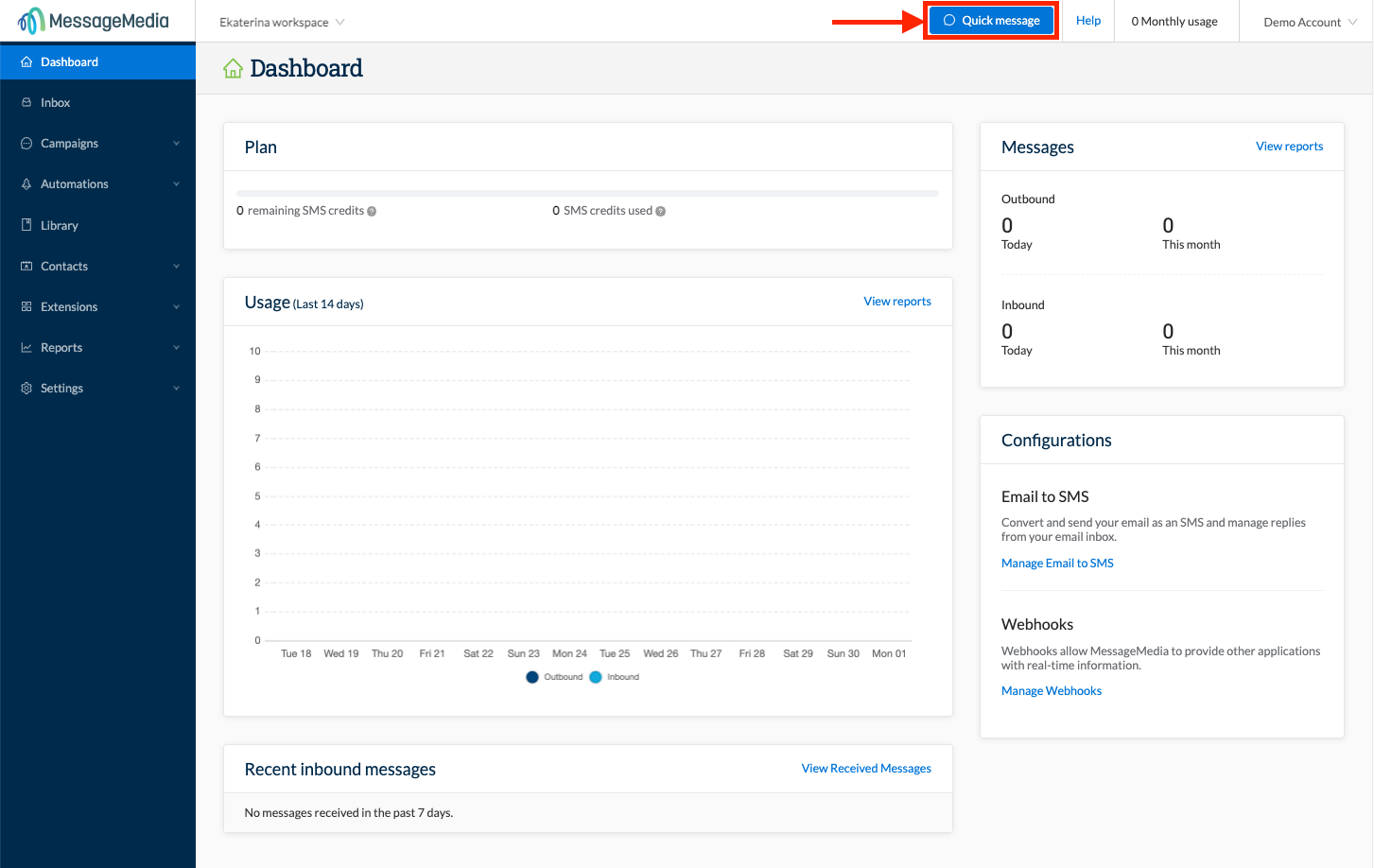Click the Settings label in sidebar
Screen dimensions: 1374x868
click(61, 389)
